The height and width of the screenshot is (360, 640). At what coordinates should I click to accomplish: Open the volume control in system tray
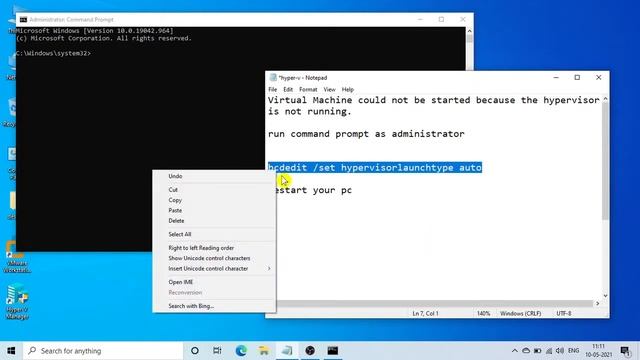(560, 351)
